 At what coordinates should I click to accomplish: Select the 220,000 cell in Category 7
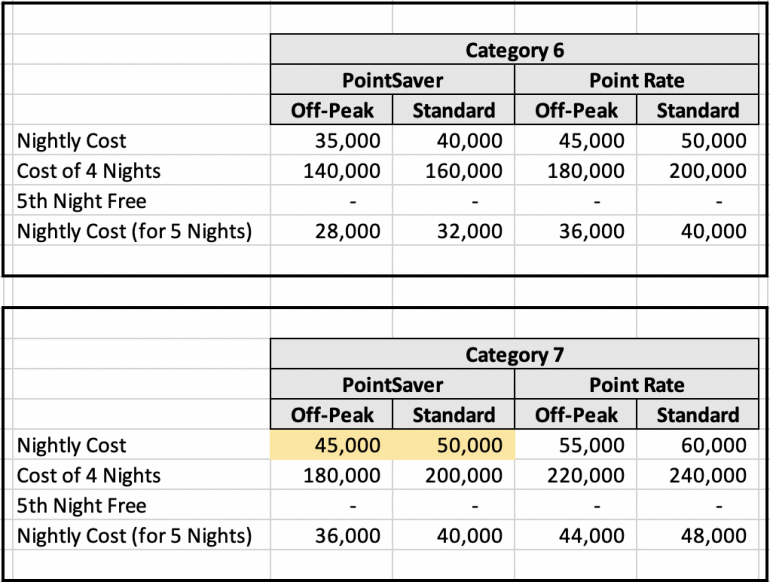tap(576, 476)
